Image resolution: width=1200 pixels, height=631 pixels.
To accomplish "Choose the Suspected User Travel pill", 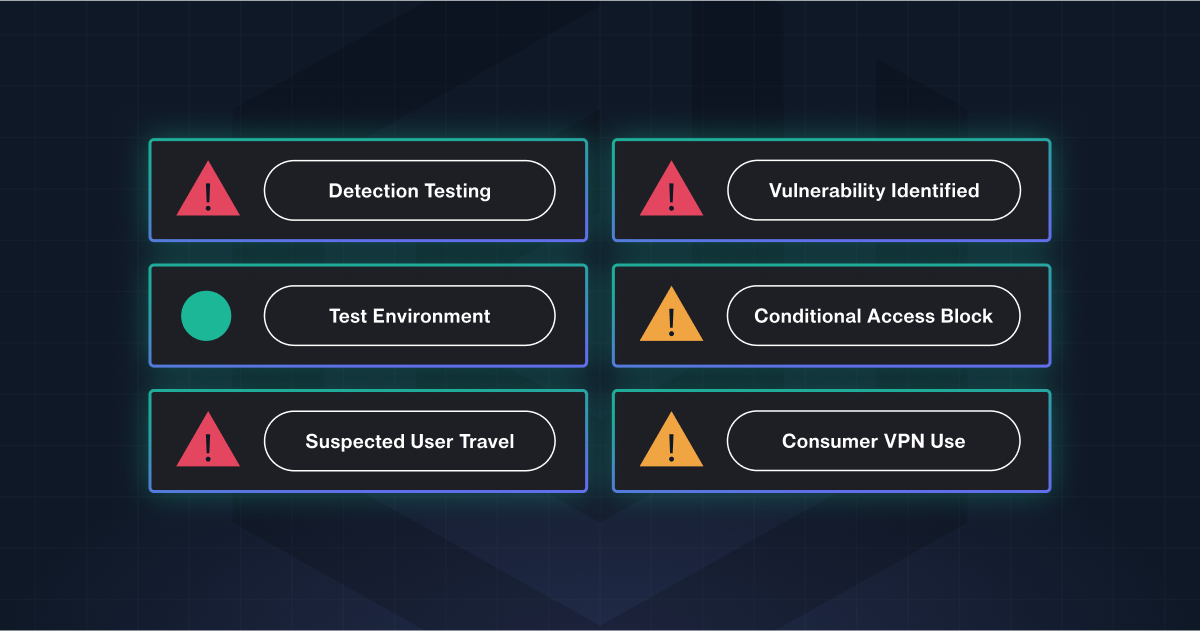I will [409, 441].
